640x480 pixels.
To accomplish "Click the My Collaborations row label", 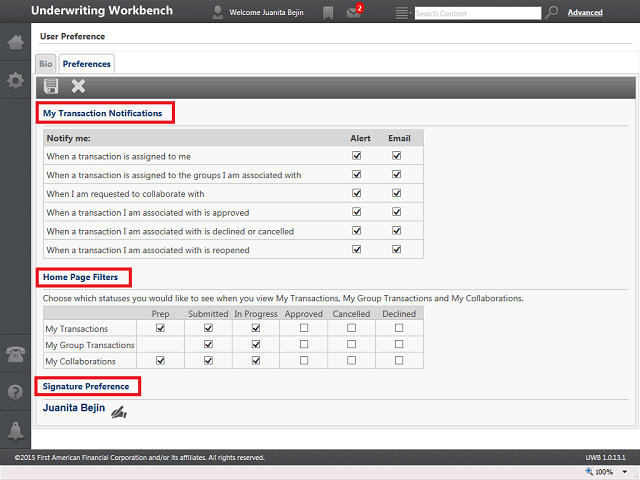I will tap(80, 361).
